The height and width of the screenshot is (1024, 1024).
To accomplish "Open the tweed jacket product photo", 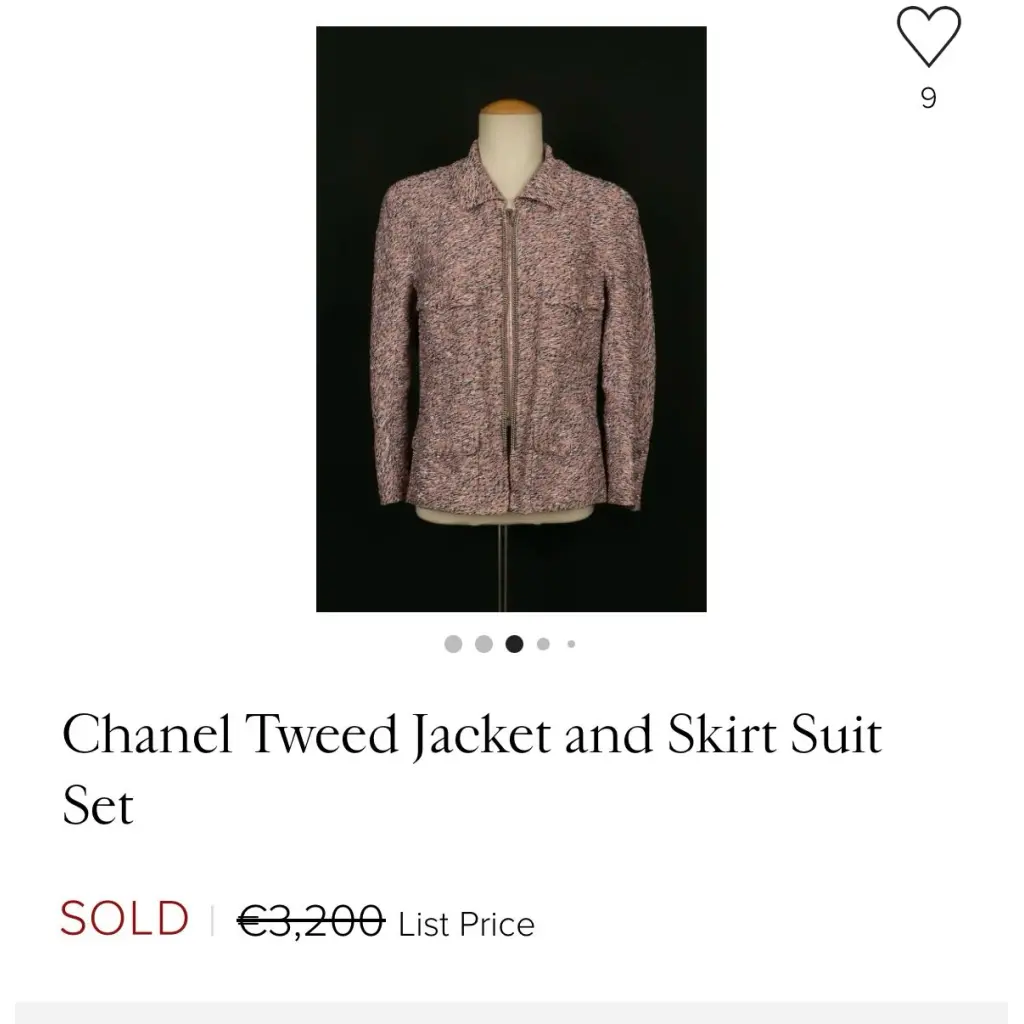I will (x=511, y=319).
